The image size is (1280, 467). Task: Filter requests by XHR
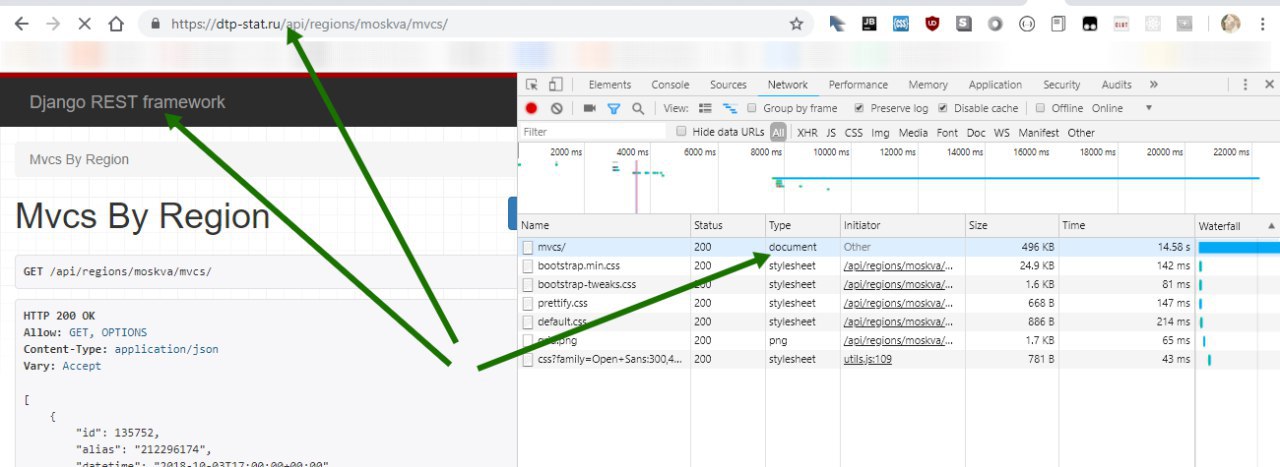pos(807,132)
